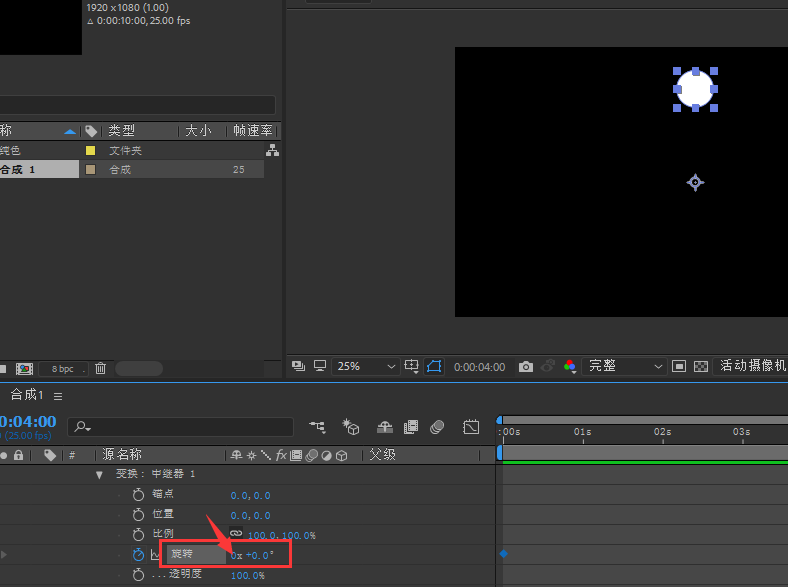Toggle the transparency grid icon
The height and width of the screenshot is (587, 788).
tap(701, 366)
